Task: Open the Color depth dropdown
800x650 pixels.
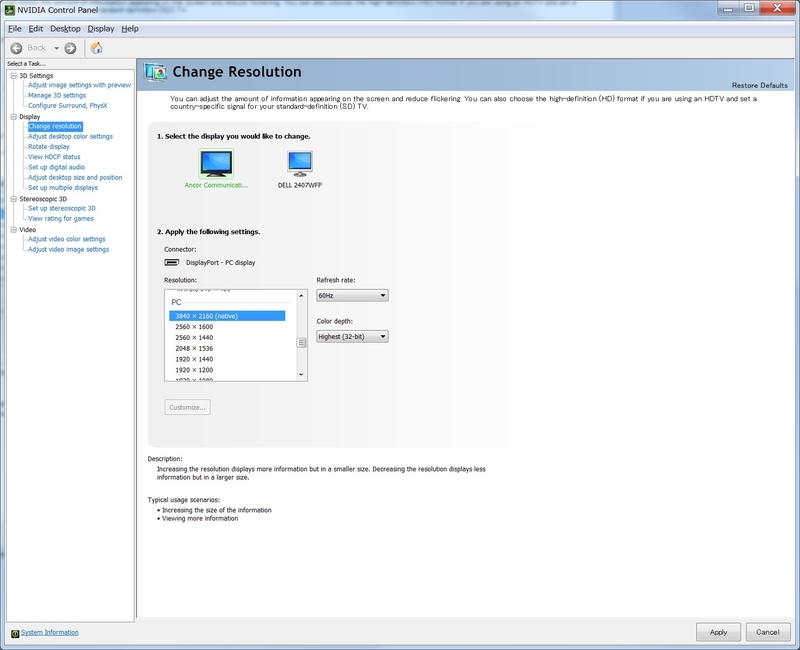Action: 352,337
